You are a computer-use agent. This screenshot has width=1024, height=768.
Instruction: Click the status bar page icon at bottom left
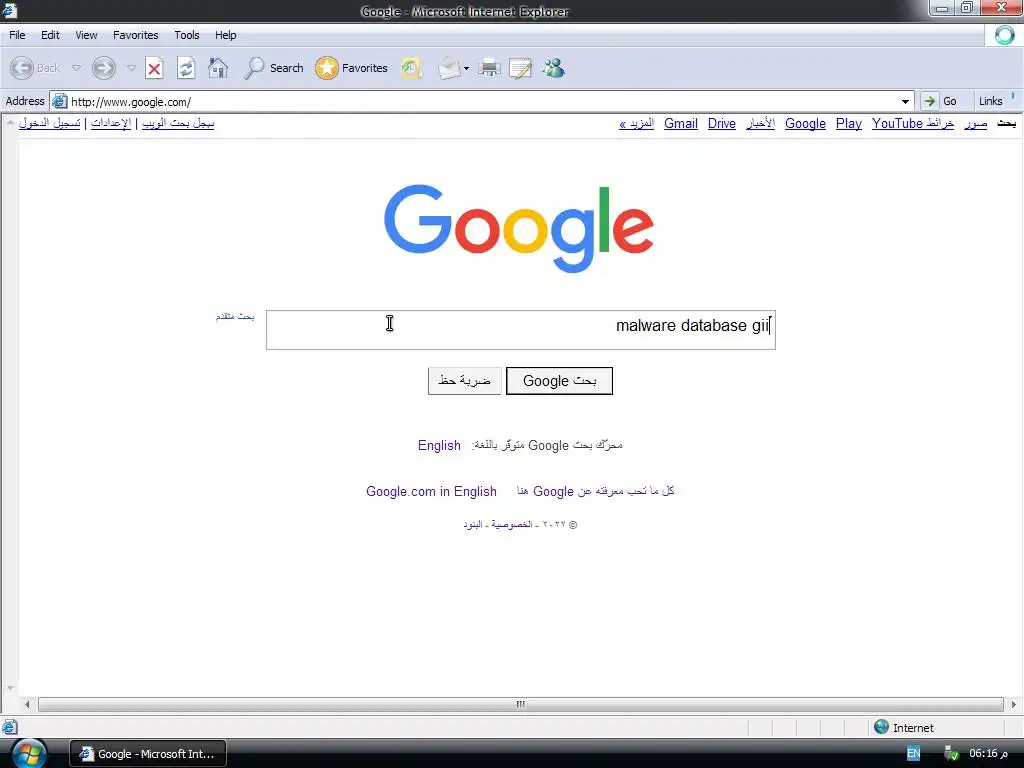click(9, 727)
